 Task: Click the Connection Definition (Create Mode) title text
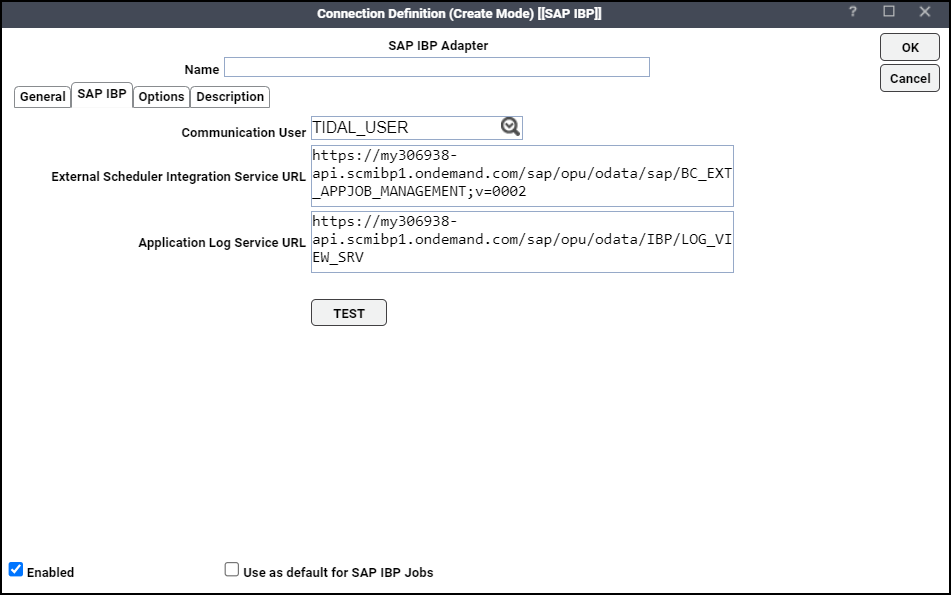tap(459, 13)
